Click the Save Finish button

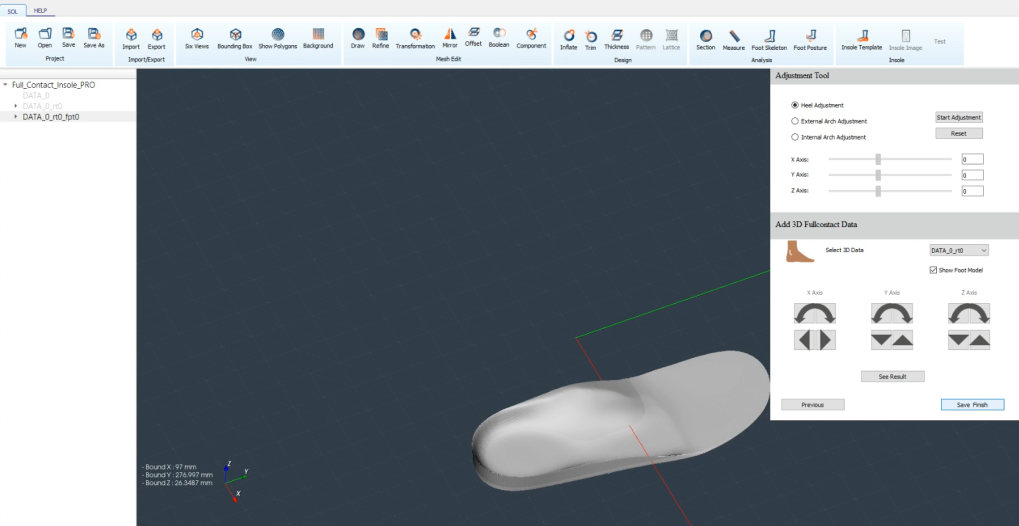[x=972, y=405]
